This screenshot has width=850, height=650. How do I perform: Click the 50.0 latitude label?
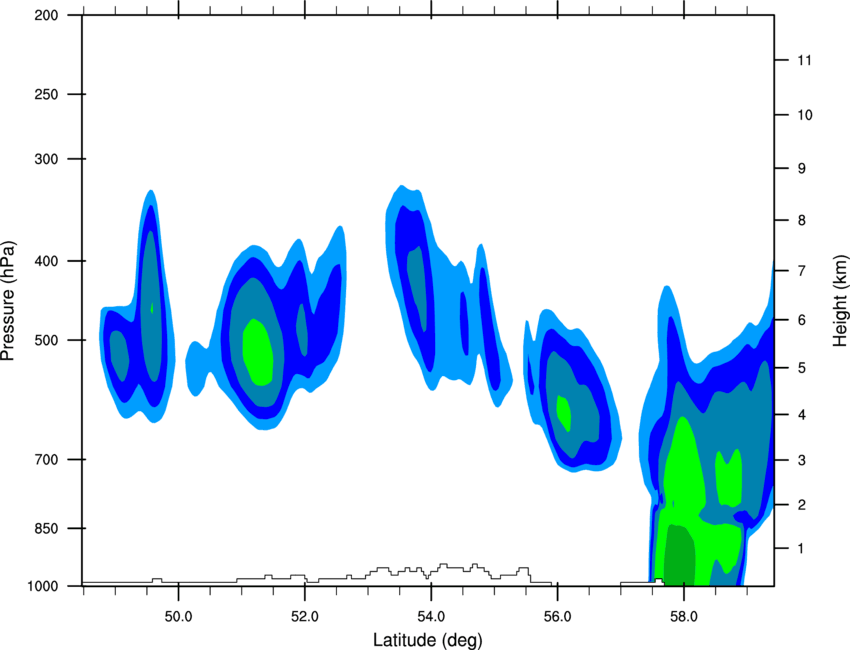click(178, 617)
